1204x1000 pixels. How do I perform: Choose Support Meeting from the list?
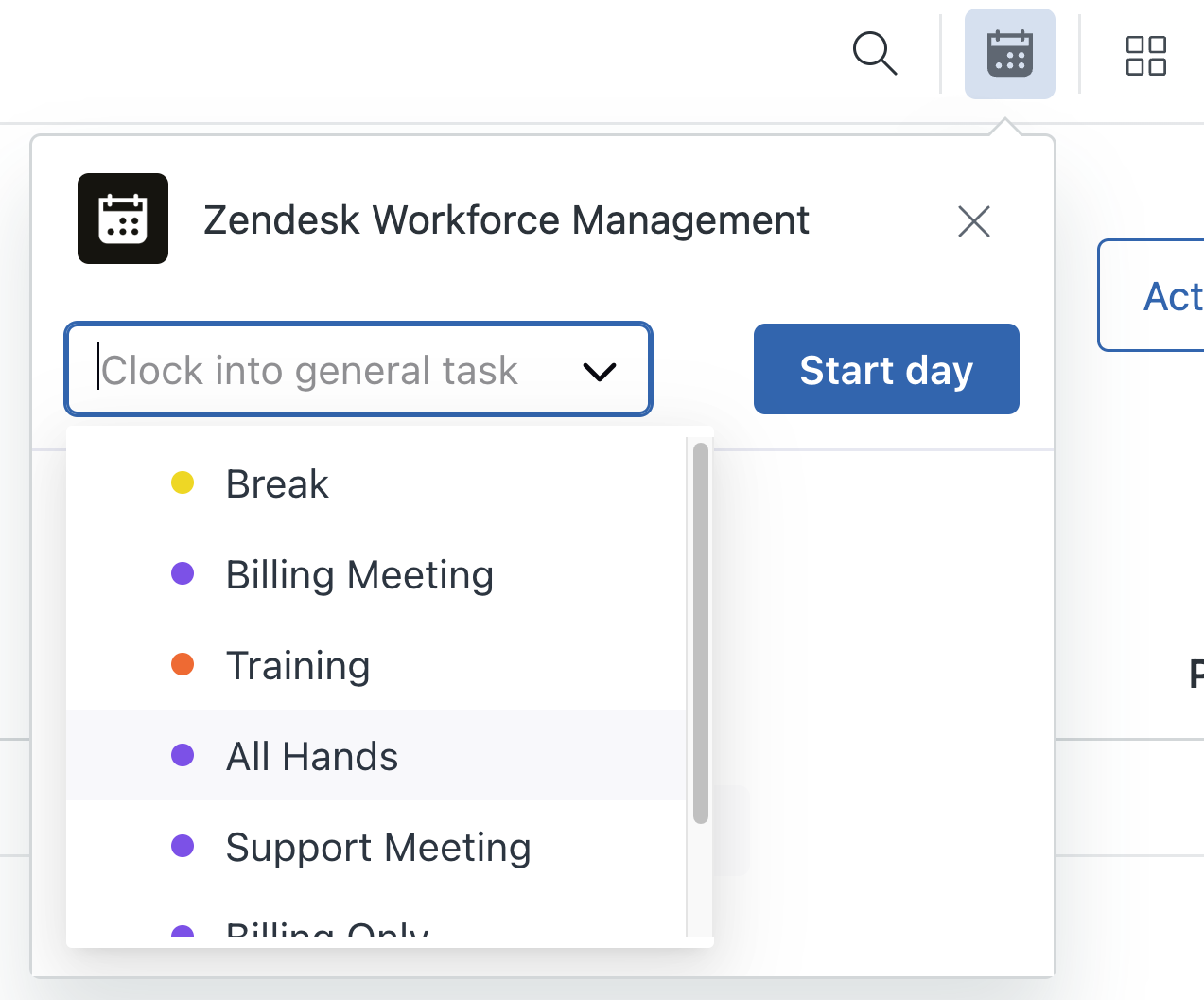click(x=378, y=848)
